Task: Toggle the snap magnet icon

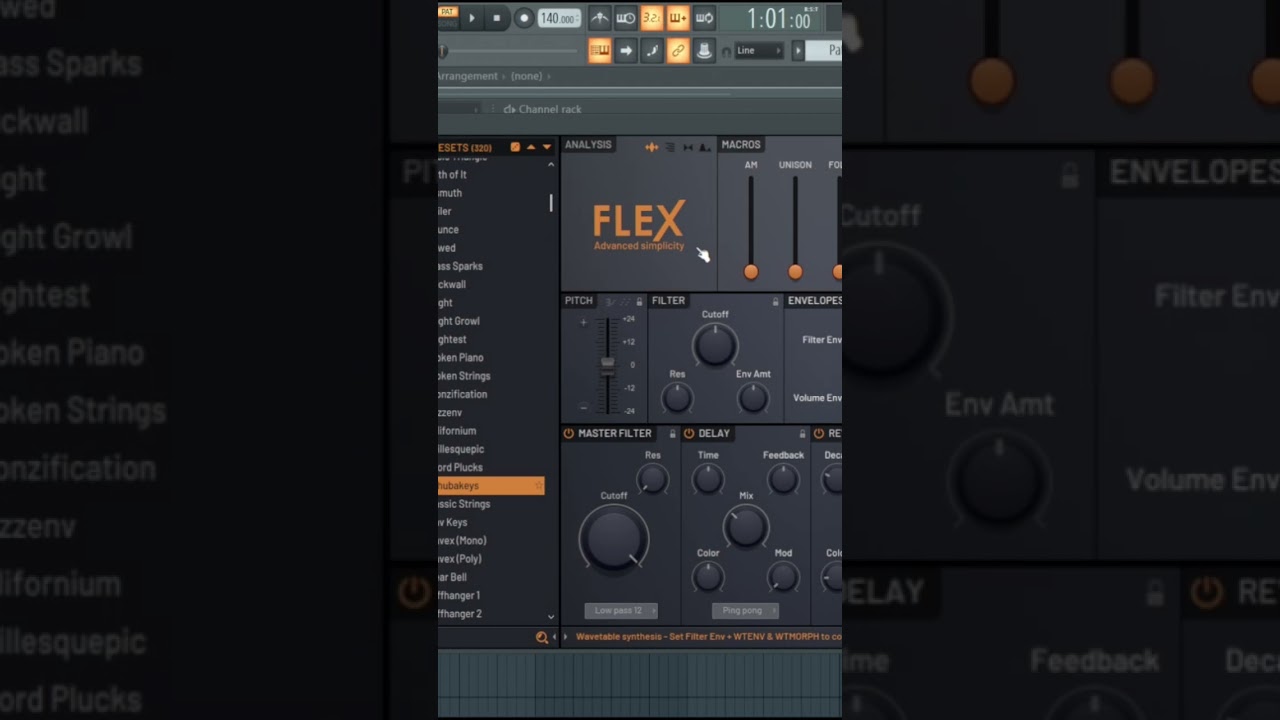Action: [726, 52]
